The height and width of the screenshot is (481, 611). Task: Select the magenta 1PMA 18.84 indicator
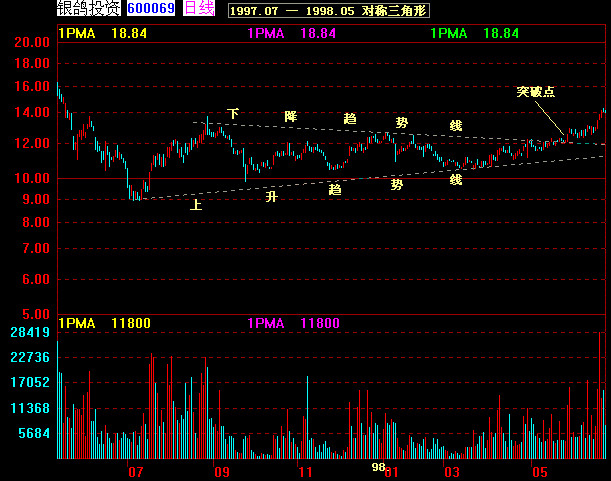pyautogui.click(x=290, y=33)
